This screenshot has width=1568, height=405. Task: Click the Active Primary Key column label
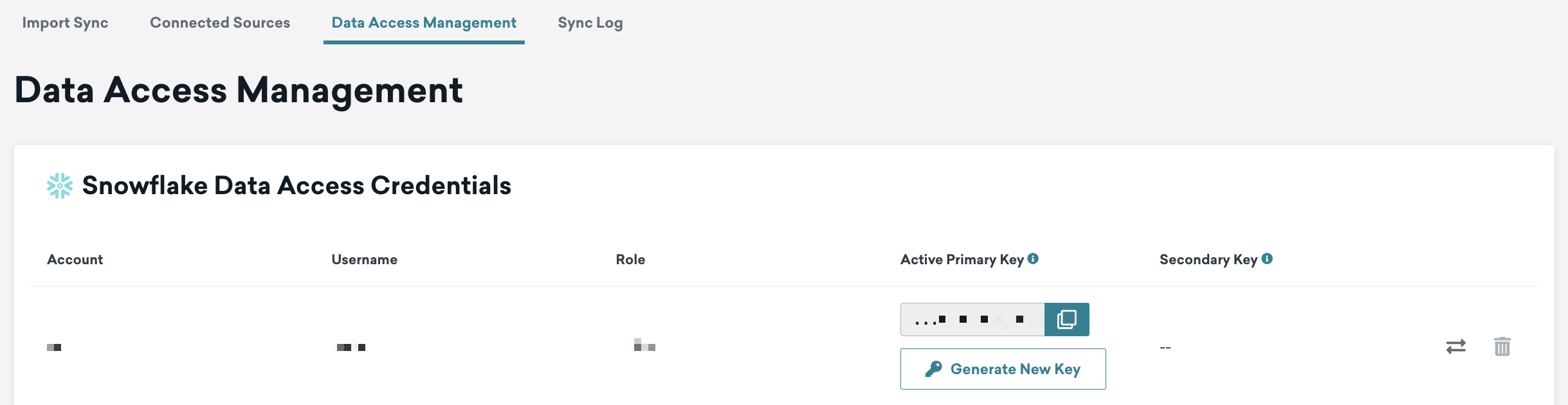pyautogui.click(x=962, y=260)
